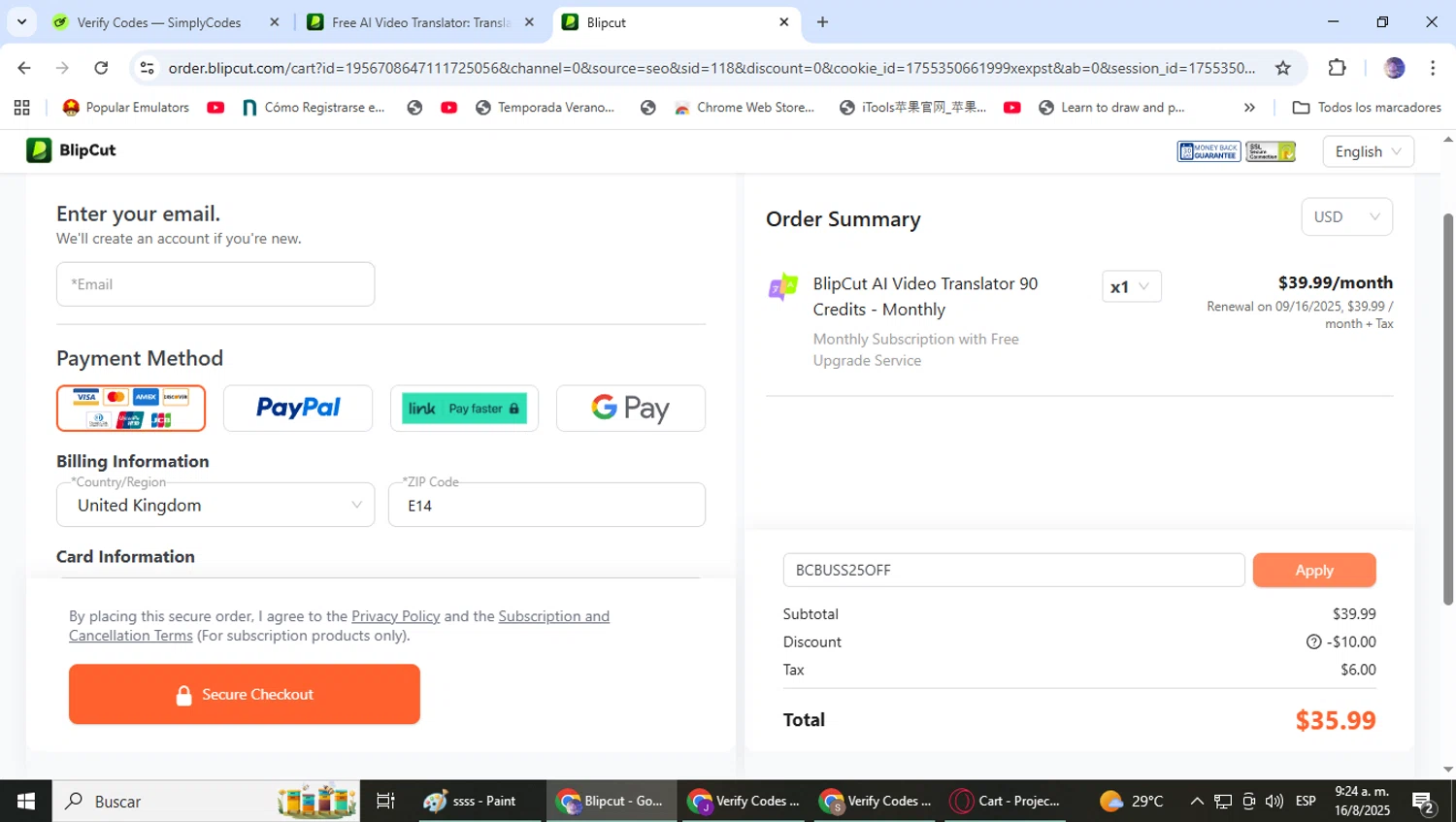
Task: Click the weather 29°C taskbar widget
Action: (1132, 801)
